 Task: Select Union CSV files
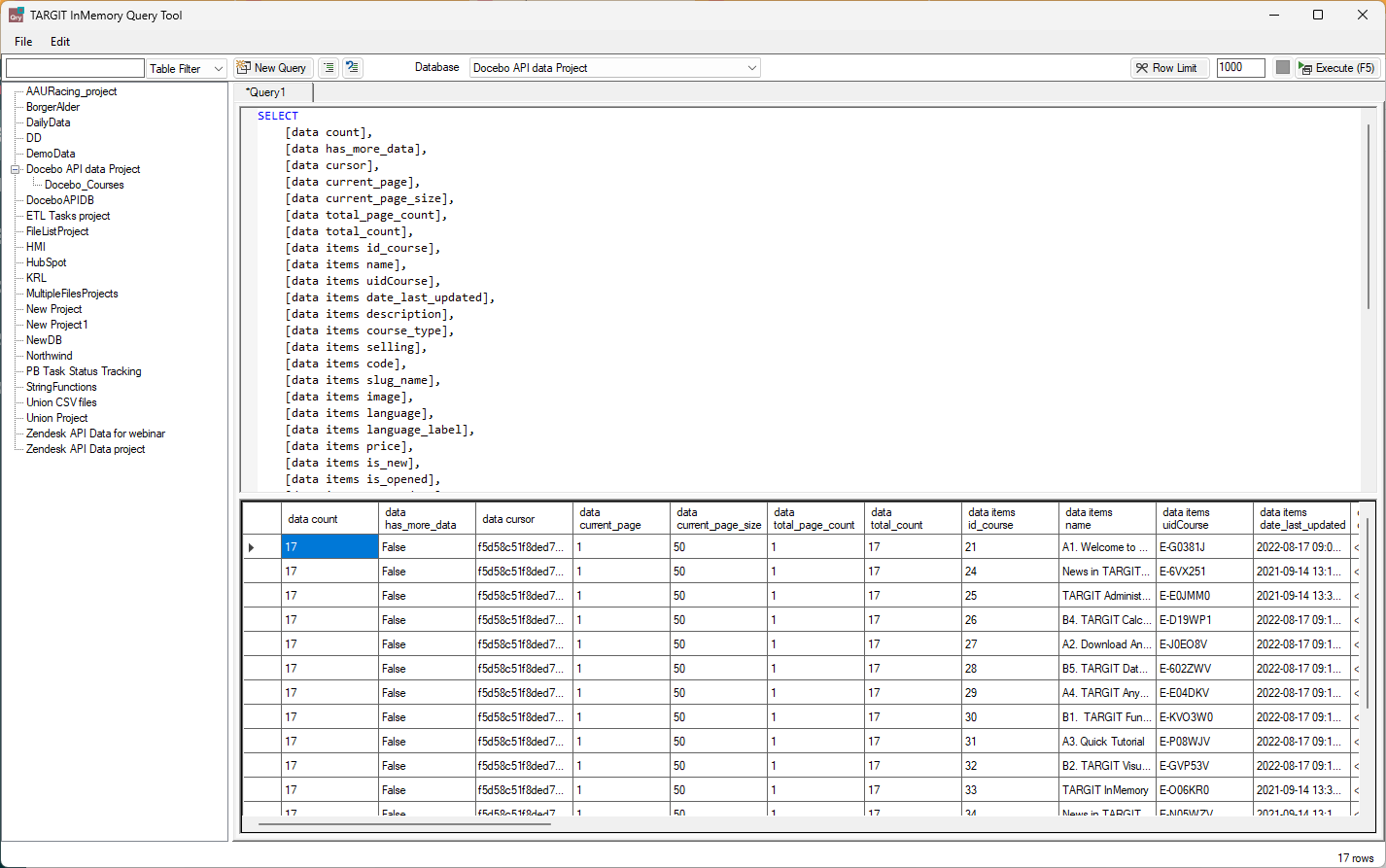coord(61,402)
